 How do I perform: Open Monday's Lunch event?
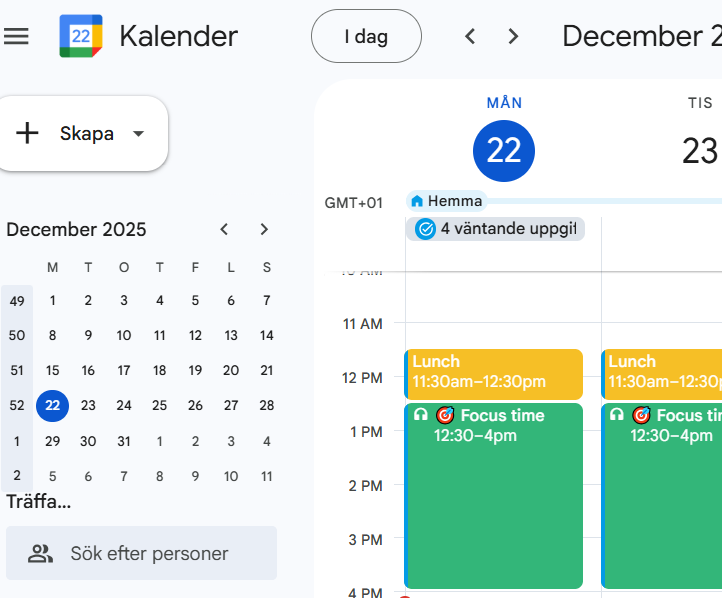coord(493,373)
